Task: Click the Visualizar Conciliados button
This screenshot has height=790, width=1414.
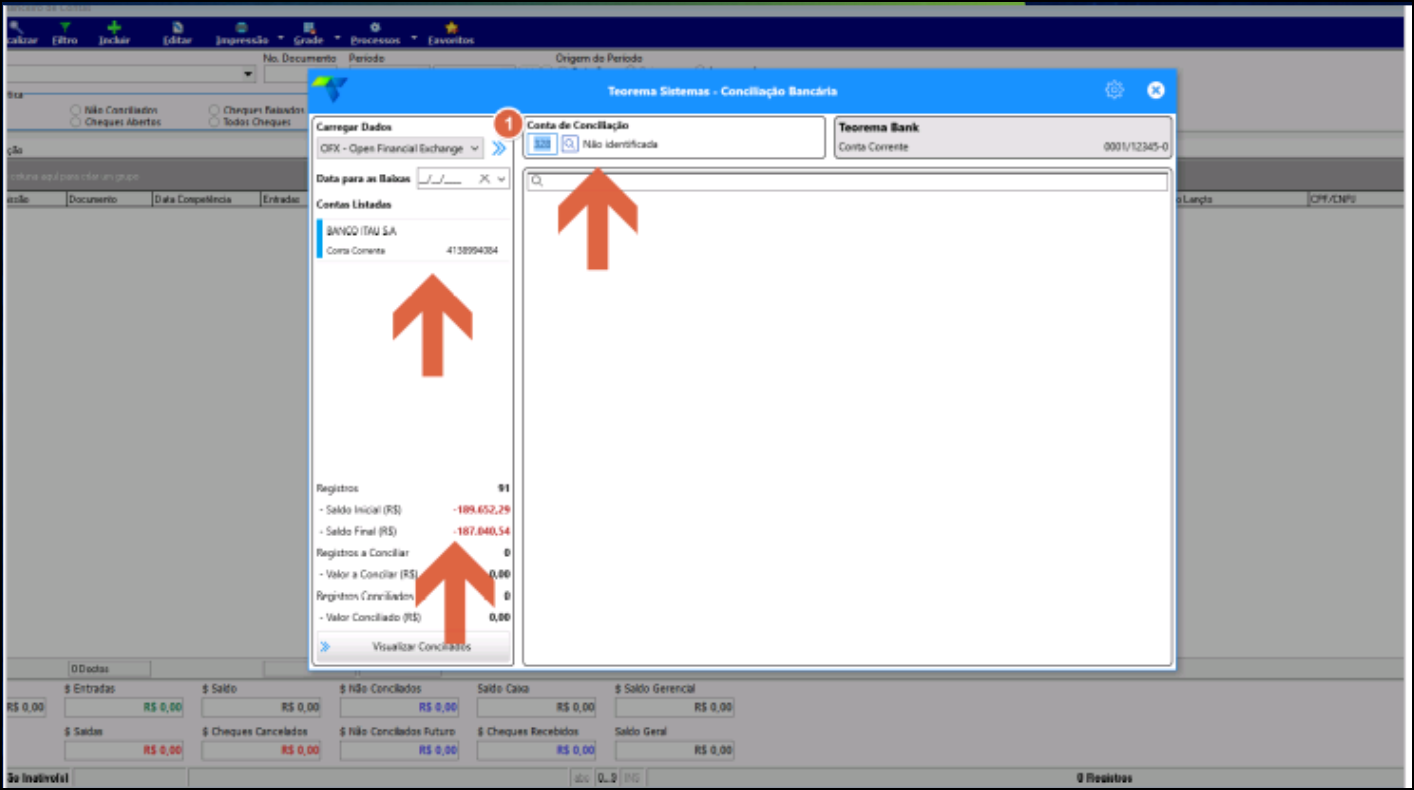Action: 413,647
